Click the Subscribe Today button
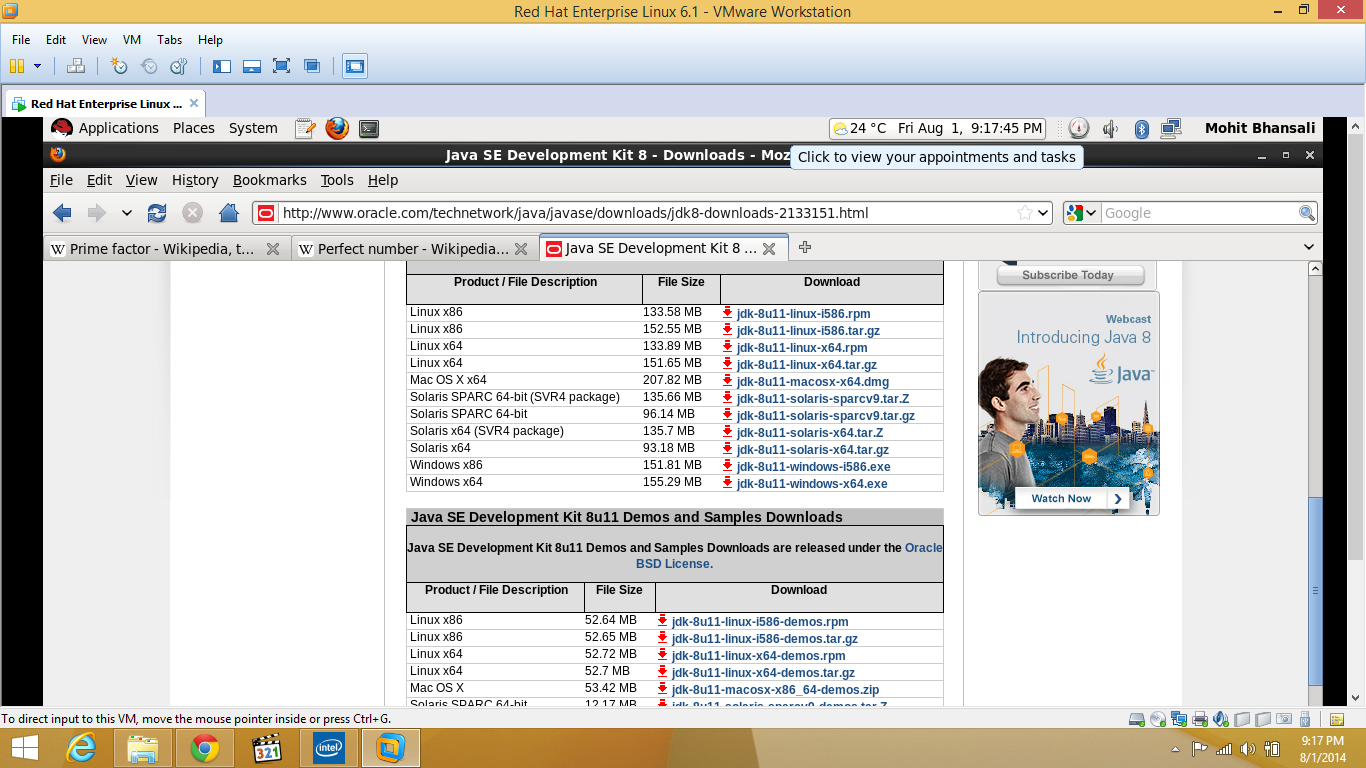The image size is (1366, 768). tap(1068, 275)
